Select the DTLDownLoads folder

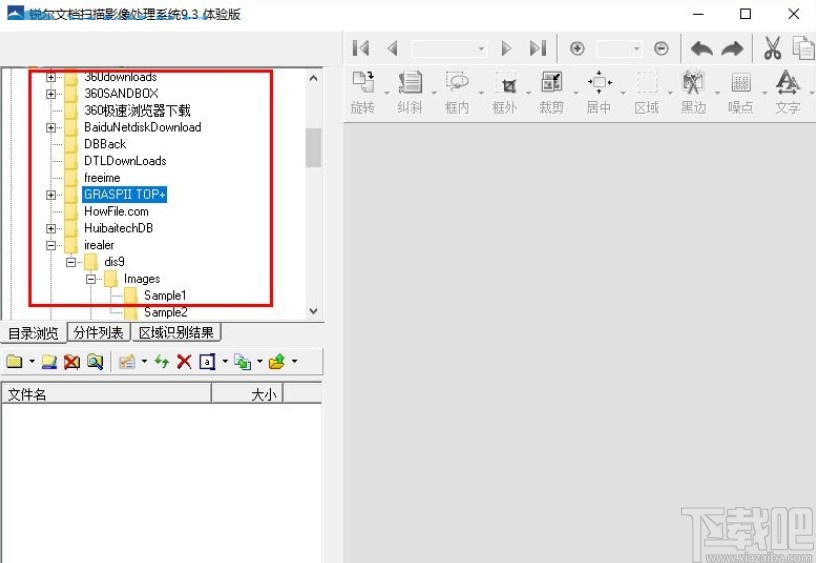pos(125,161)
